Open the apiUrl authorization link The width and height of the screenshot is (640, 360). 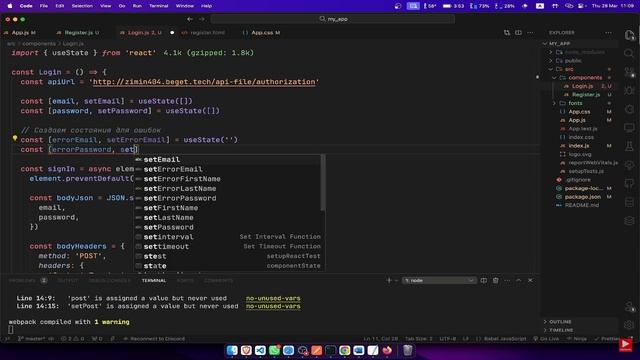pos(204,82)
